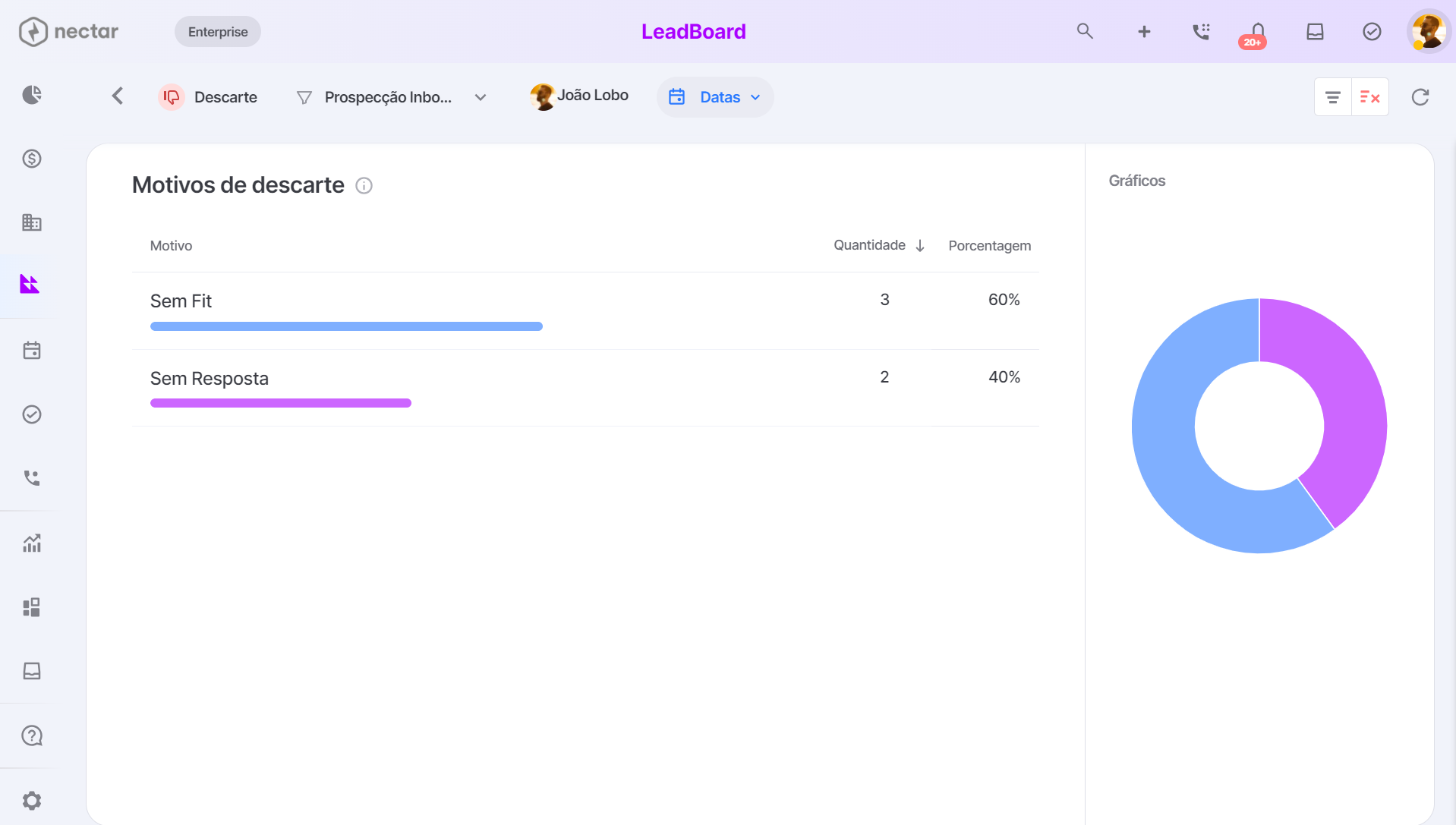The width and height of the screenshot is (1456, 825).
Task: Expand the Datas date dropdown
Action: click(x=715, y=97)
